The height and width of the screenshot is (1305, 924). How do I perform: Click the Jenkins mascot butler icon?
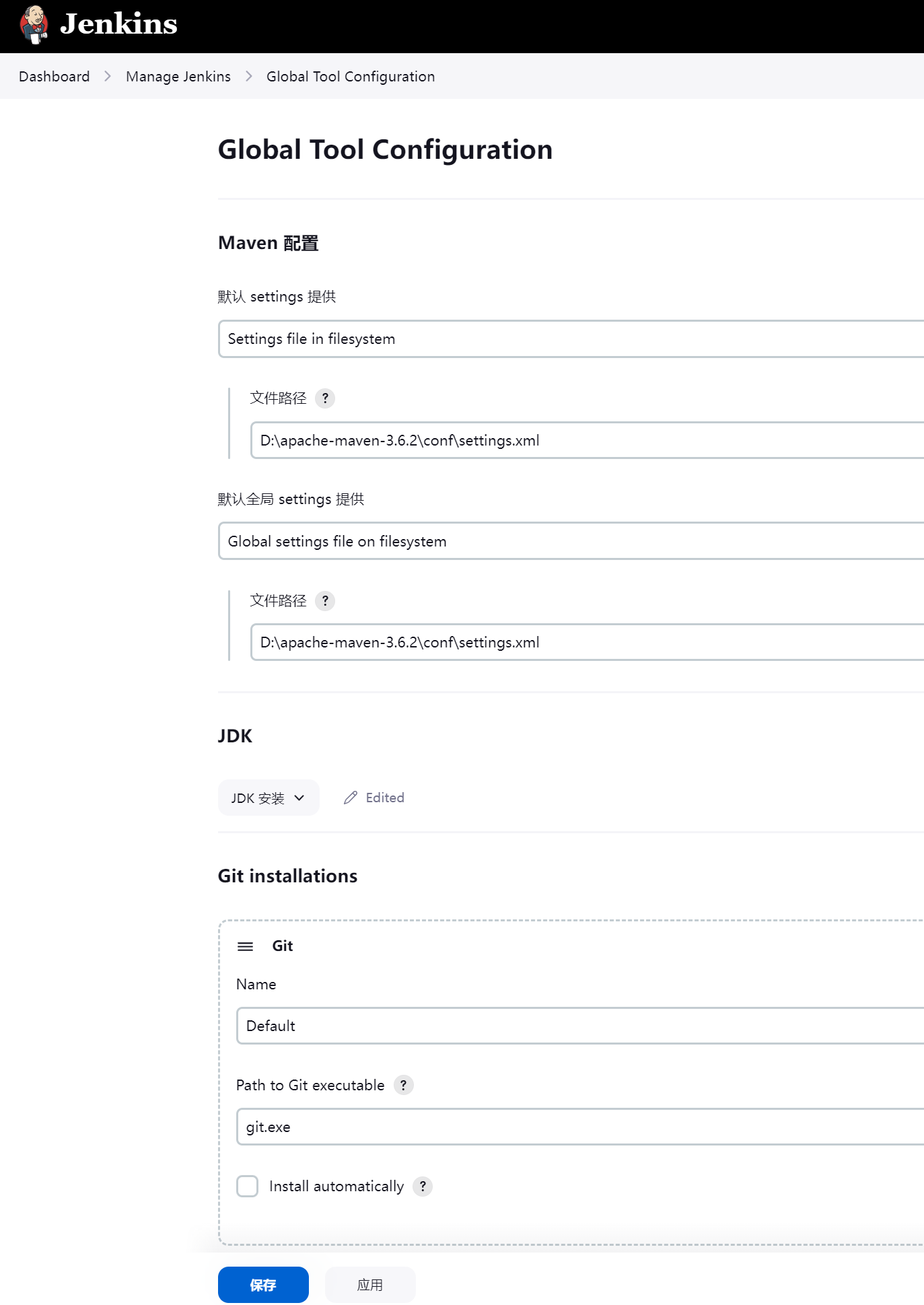coord(34,25)
